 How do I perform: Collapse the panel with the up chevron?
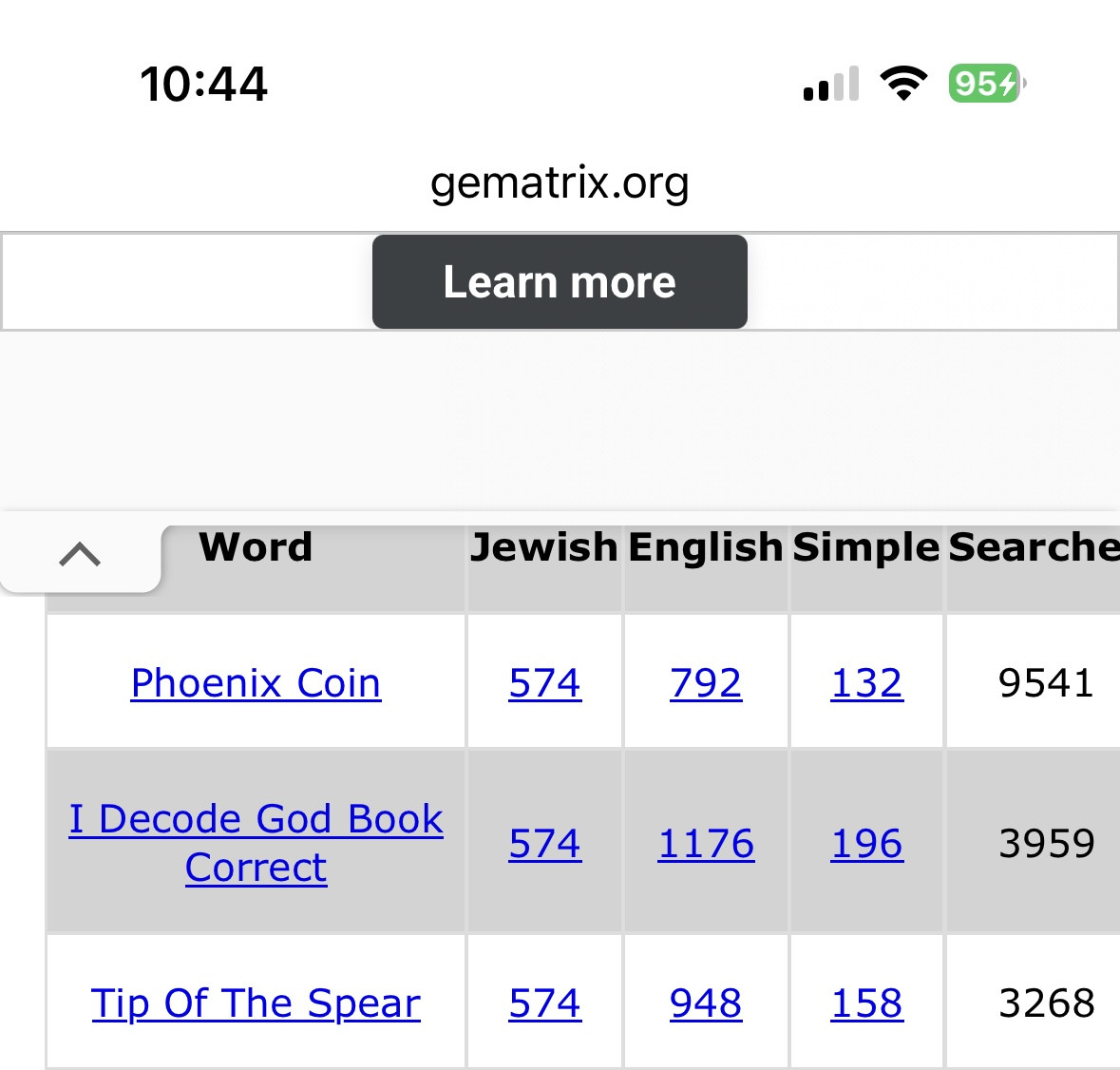[x=80, y=554]
